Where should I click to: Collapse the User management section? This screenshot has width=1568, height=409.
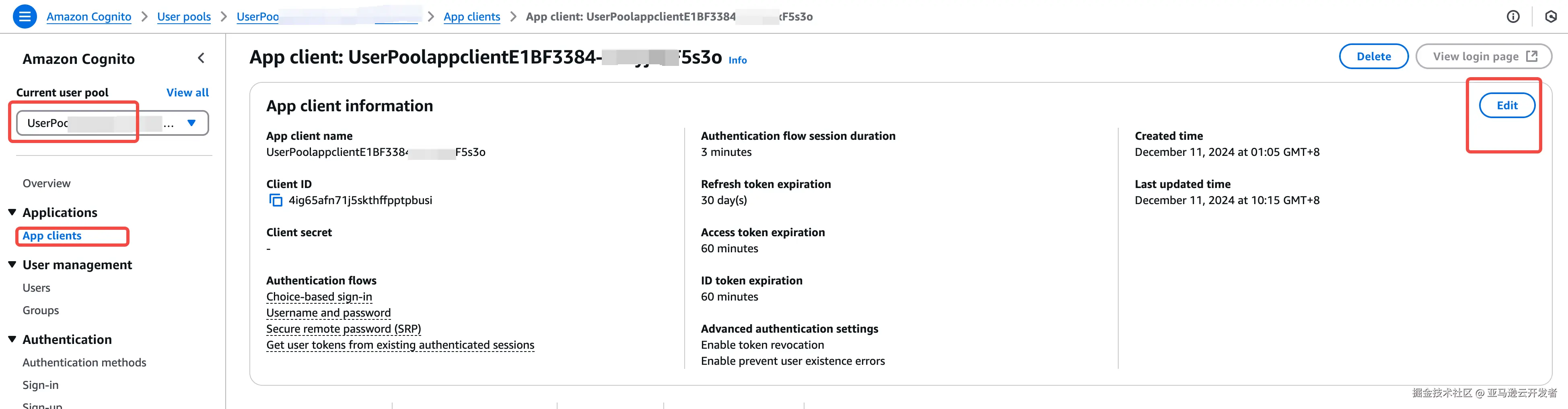12,264
